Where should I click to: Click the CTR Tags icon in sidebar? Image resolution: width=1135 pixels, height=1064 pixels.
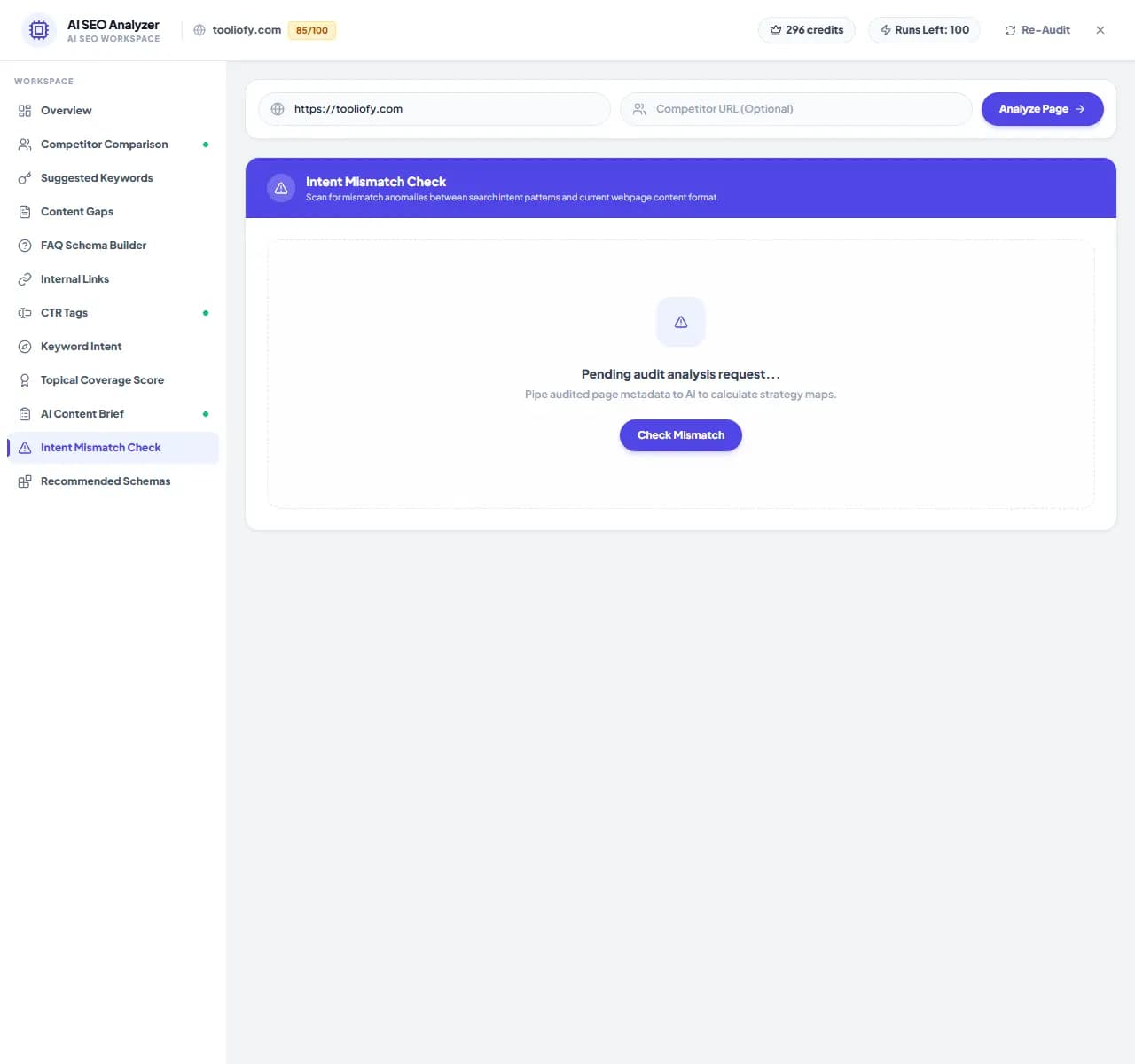click(x=25, y=313)
